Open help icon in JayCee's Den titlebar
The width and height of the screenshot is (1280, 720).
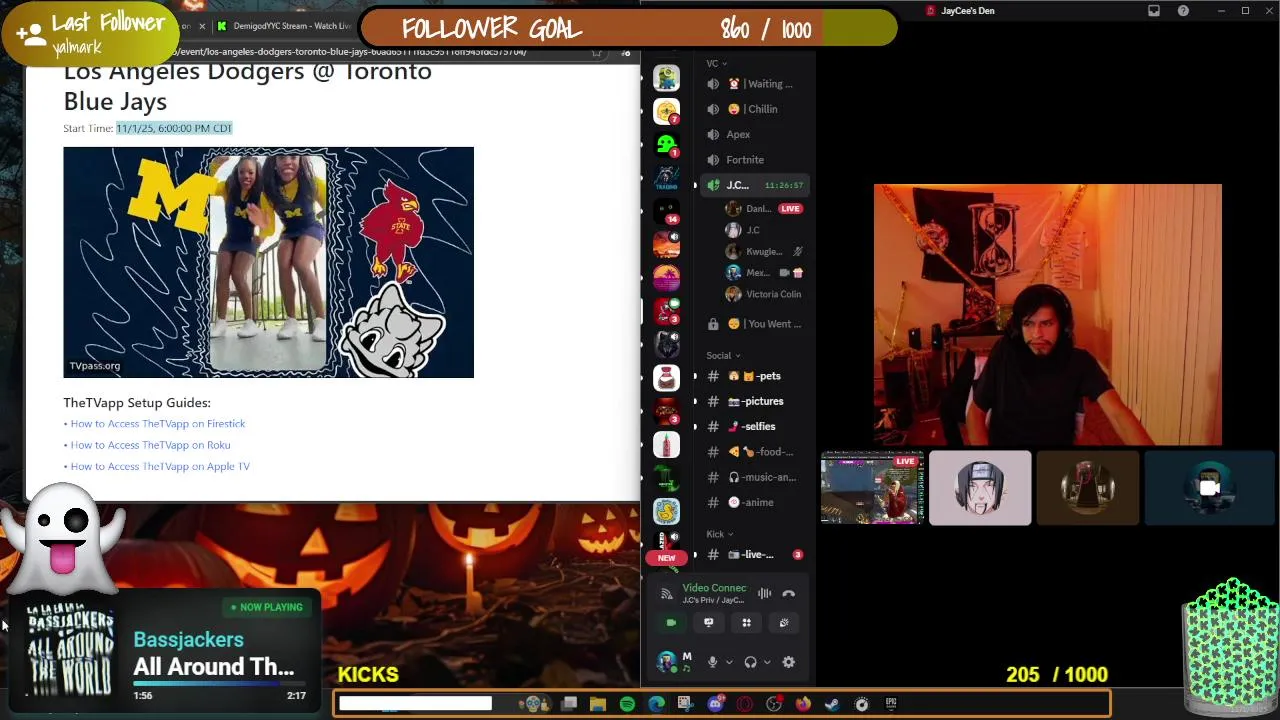[x=1183, y=11]
